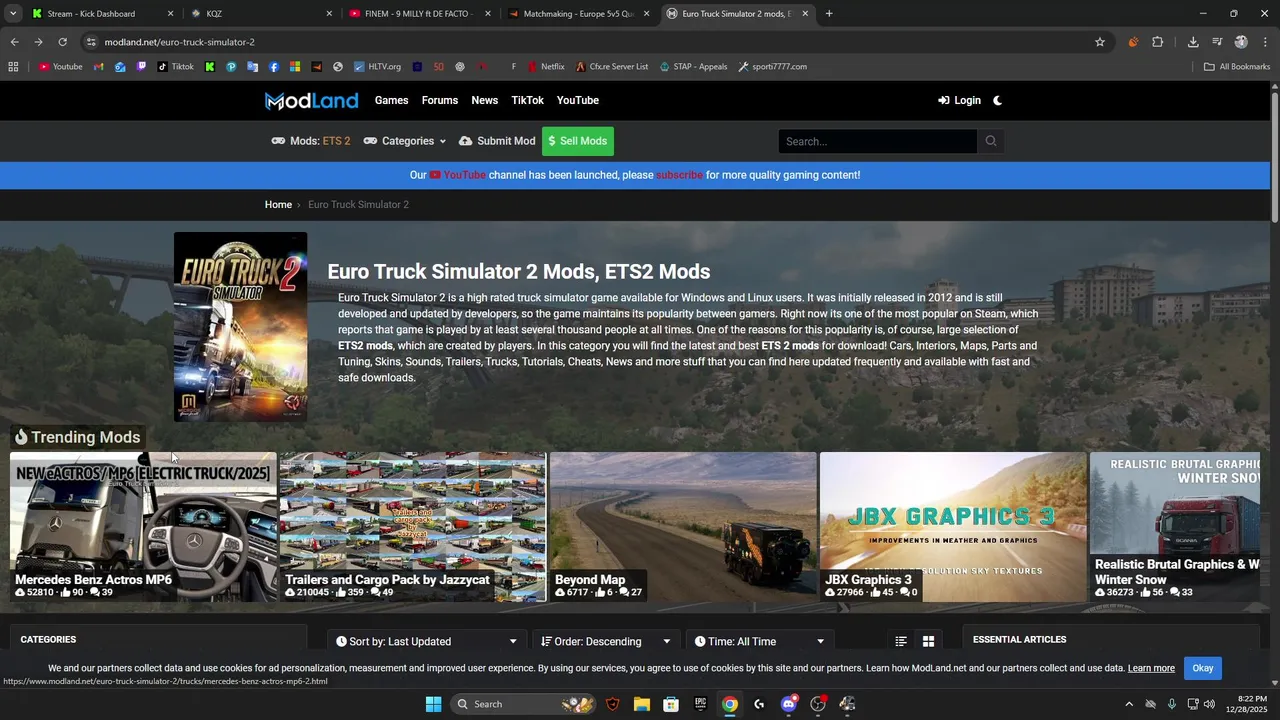Screen dimensions: 1280x720
Task: Open Discord from taskbar
Action: [x=789, y=704]
